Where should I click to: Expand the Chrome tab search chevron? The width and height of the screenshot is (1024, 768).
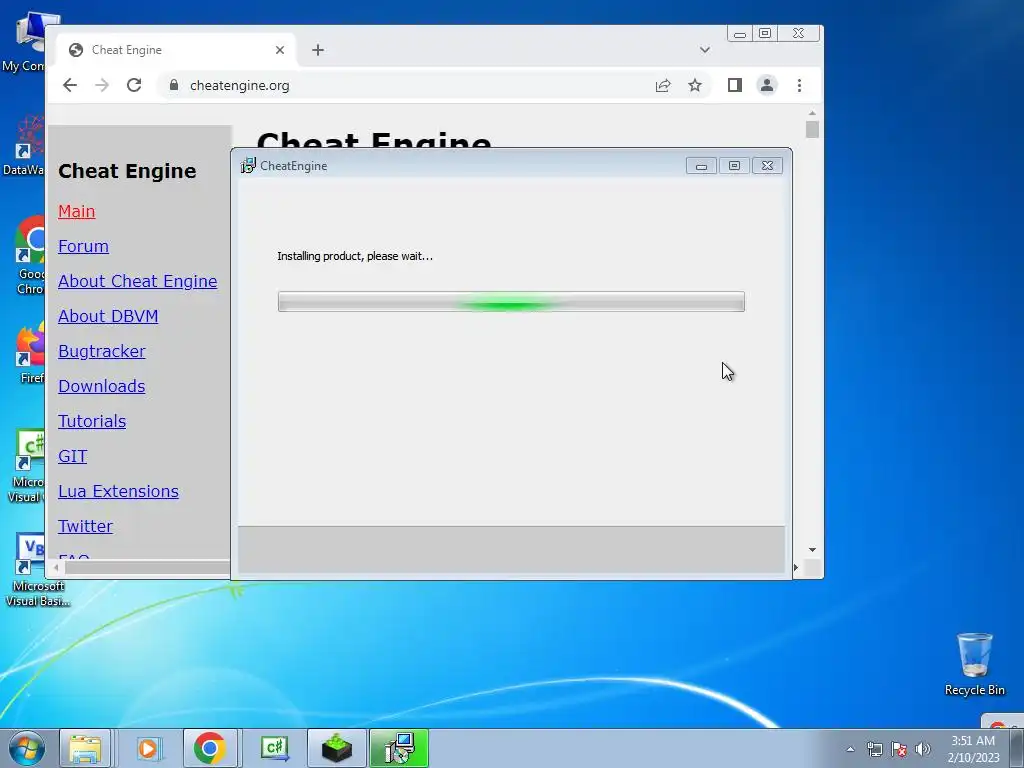[x=705, y=50]
